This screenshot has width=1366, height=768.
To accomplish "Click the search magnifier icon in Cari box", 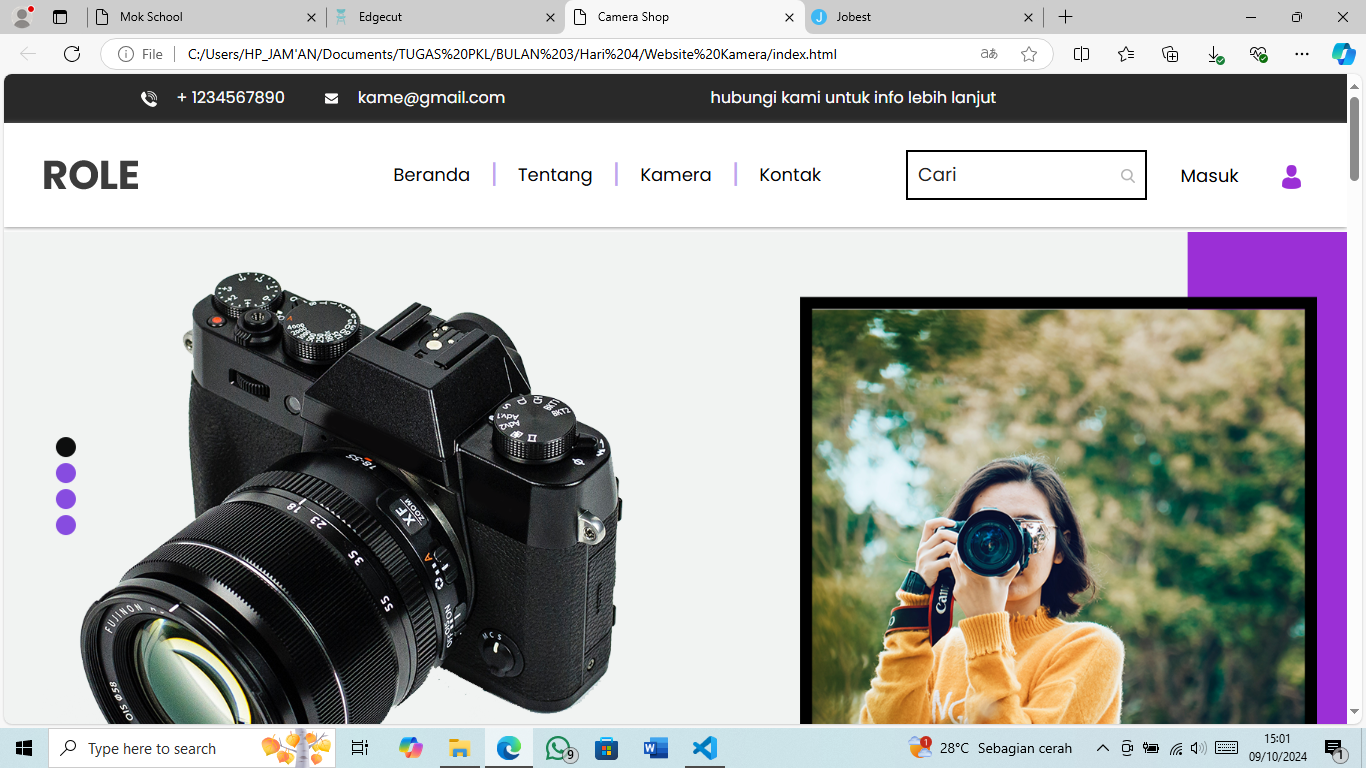I will tap(1127, 176).
